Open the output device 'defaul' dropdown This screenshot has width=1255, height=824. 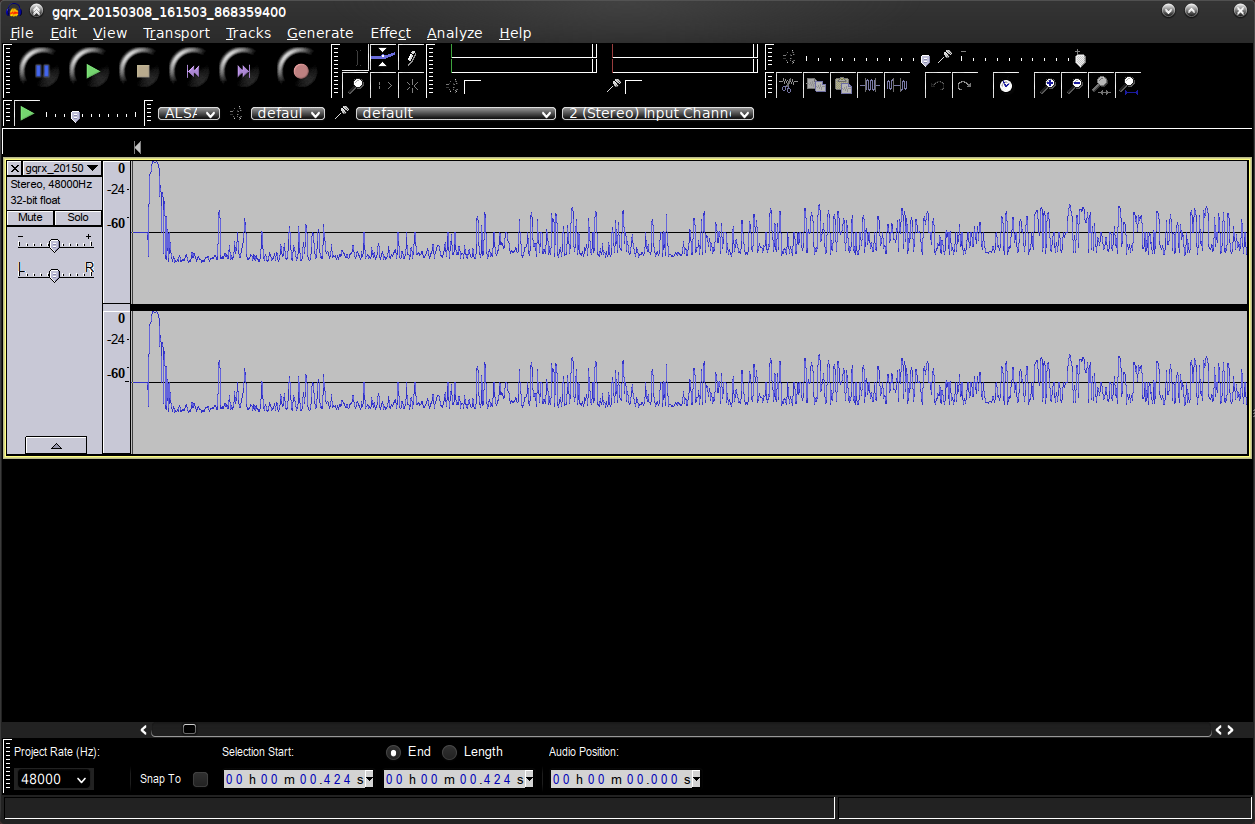pyautogui.click(x=288, y=113)
